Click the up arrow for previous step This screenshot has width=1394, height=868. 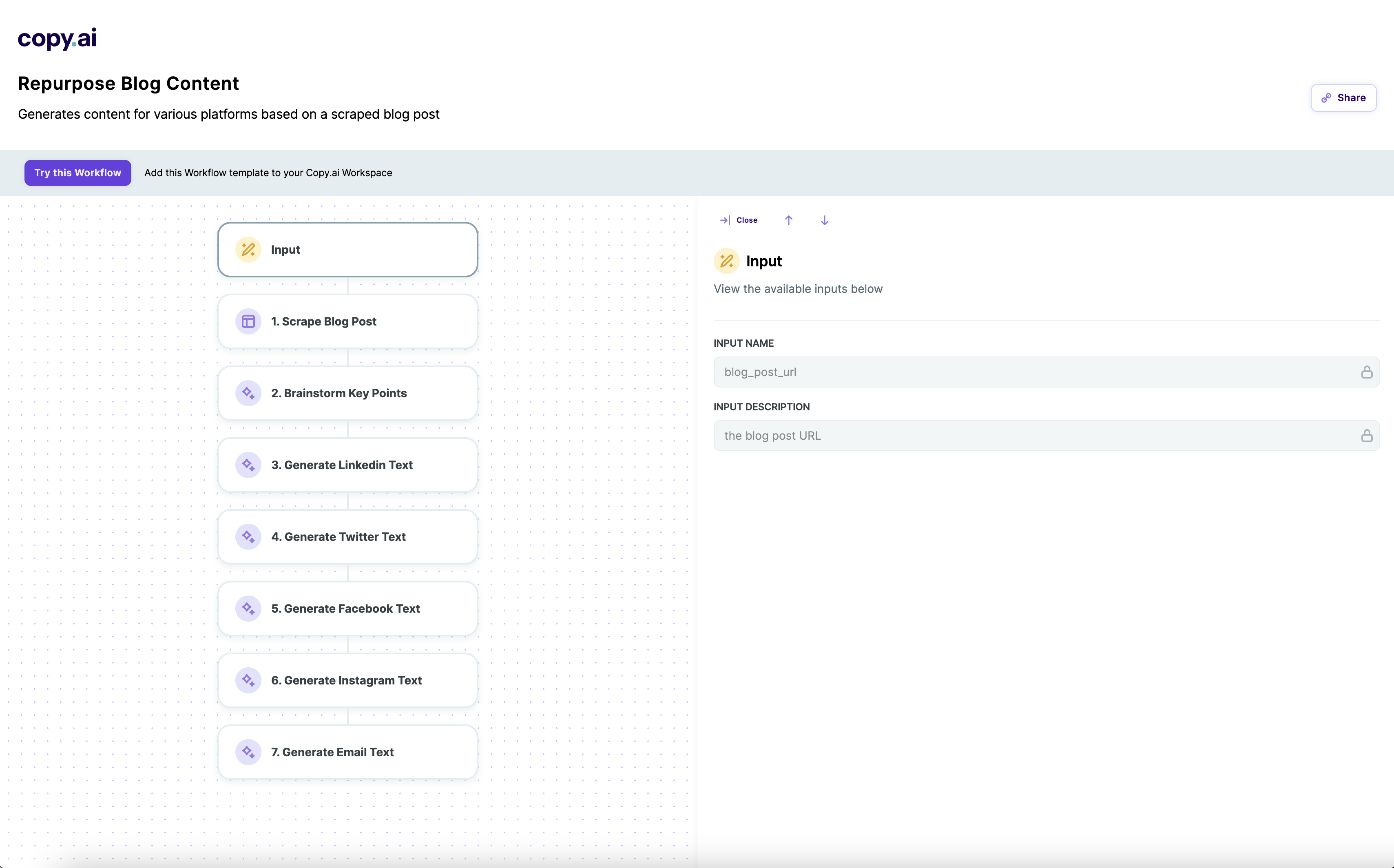pyautogui.click(x=788, y=220)
